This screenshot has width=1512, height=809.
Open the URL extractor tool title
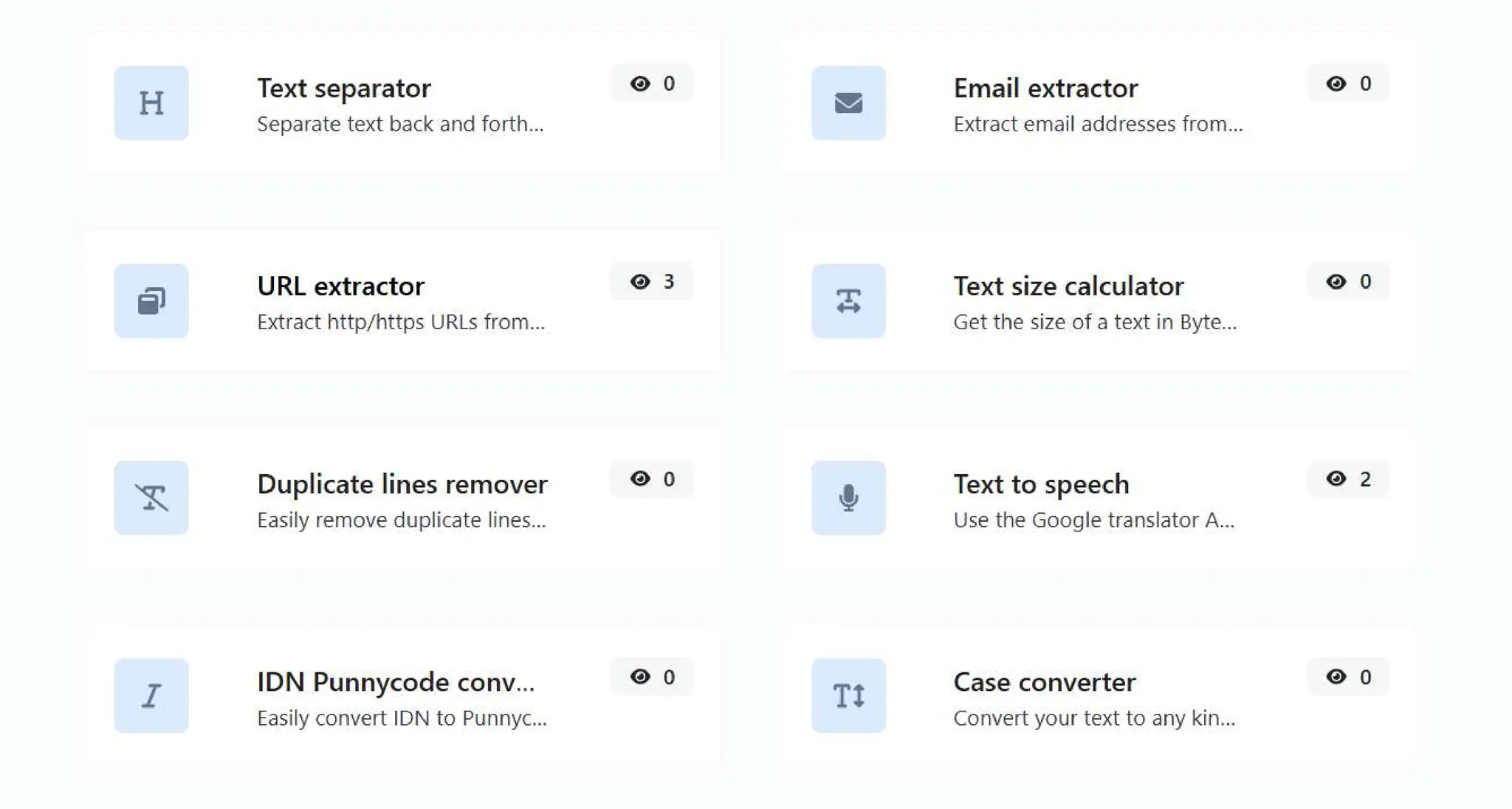[340, 286]
